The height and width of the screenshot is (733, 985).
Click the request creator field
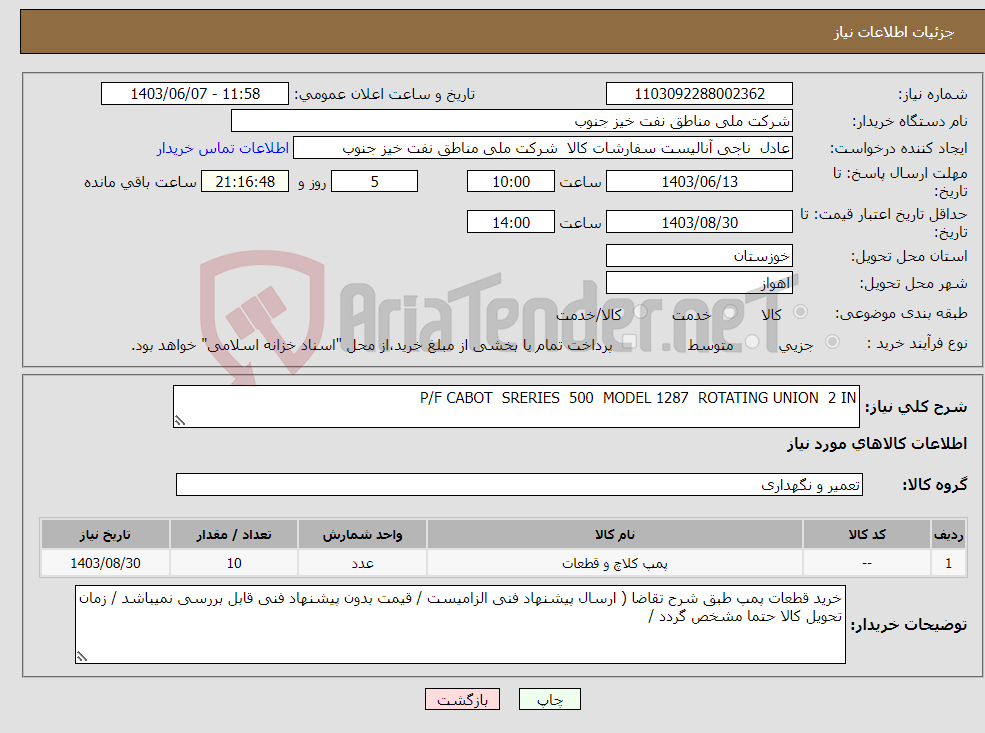[543, 148]
